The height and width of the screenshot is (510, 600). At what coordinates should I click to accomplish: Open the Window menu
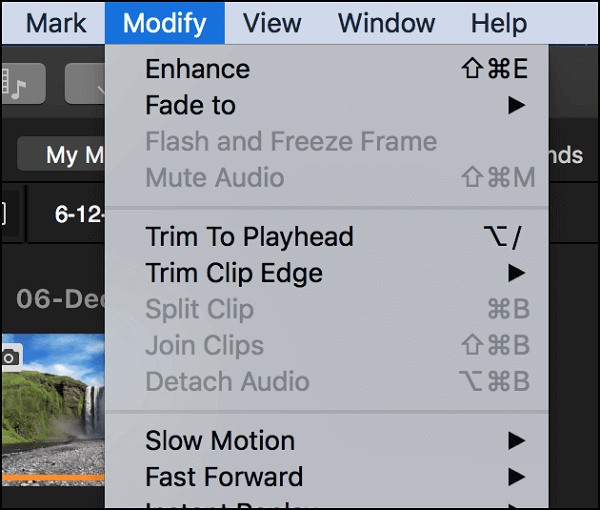coord(384,22)
